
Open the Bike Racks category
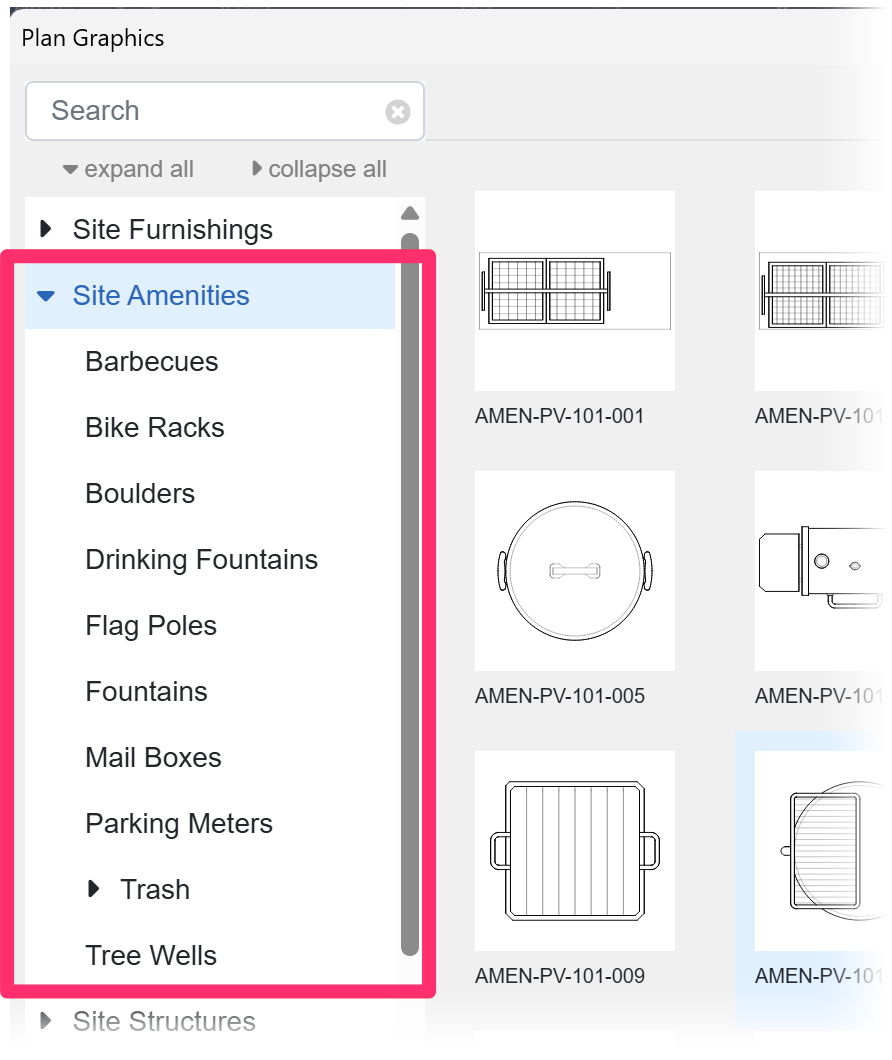[152, 428]
